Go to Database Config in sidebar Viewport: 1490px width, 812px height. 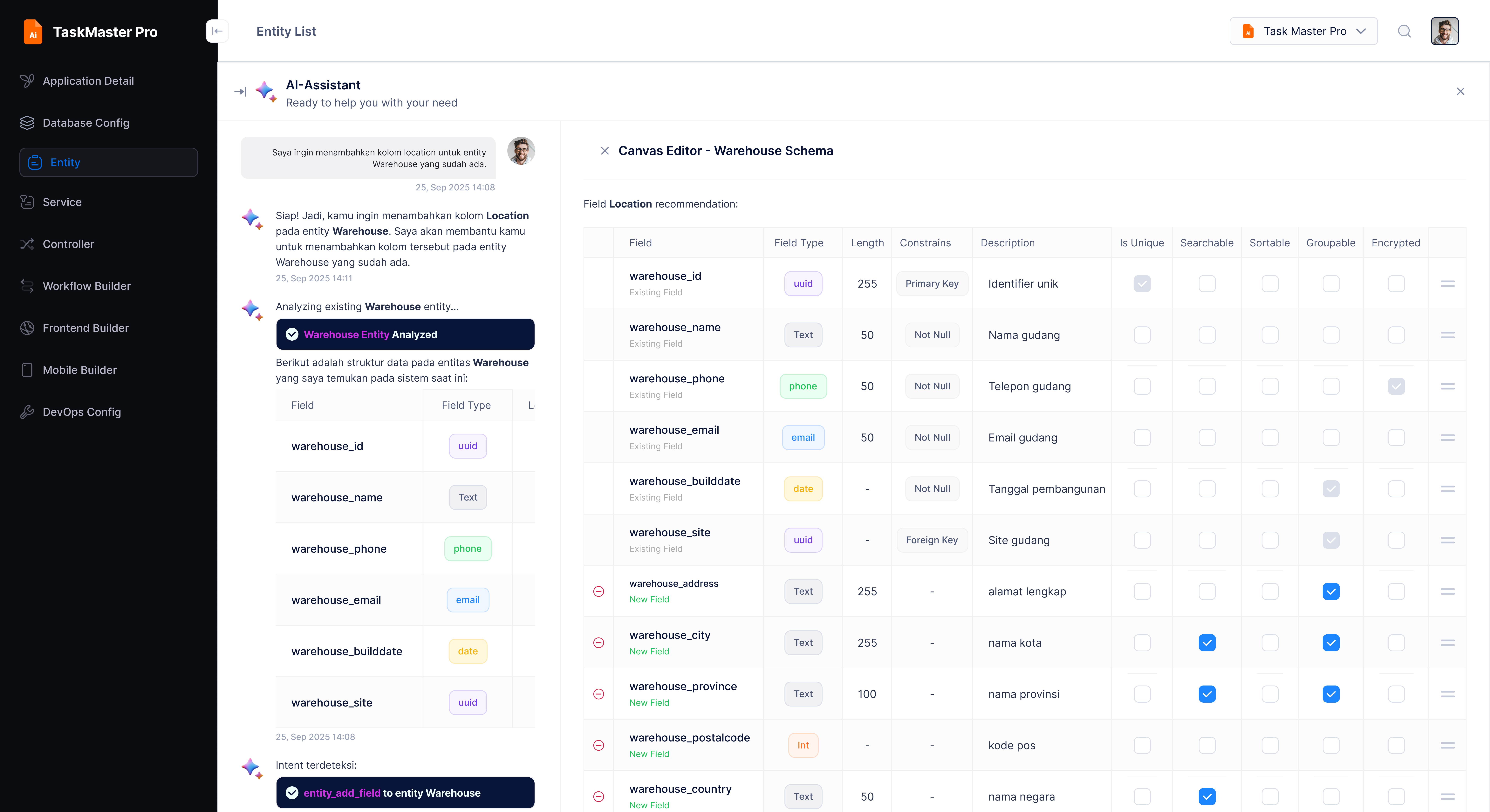(86, 123)
